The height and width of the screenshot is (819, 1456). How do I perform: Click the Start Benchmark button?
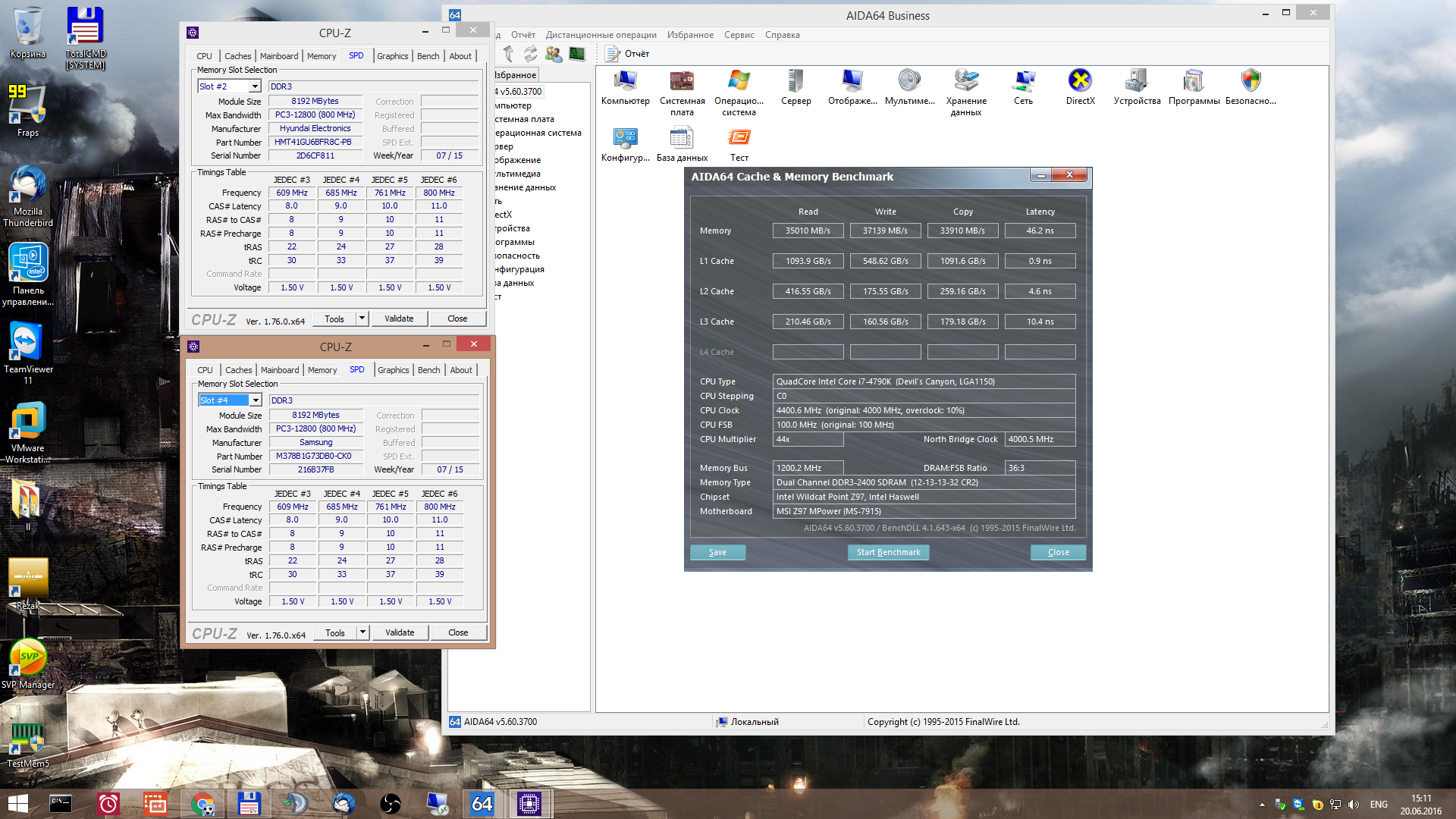[x=888, y=552]
